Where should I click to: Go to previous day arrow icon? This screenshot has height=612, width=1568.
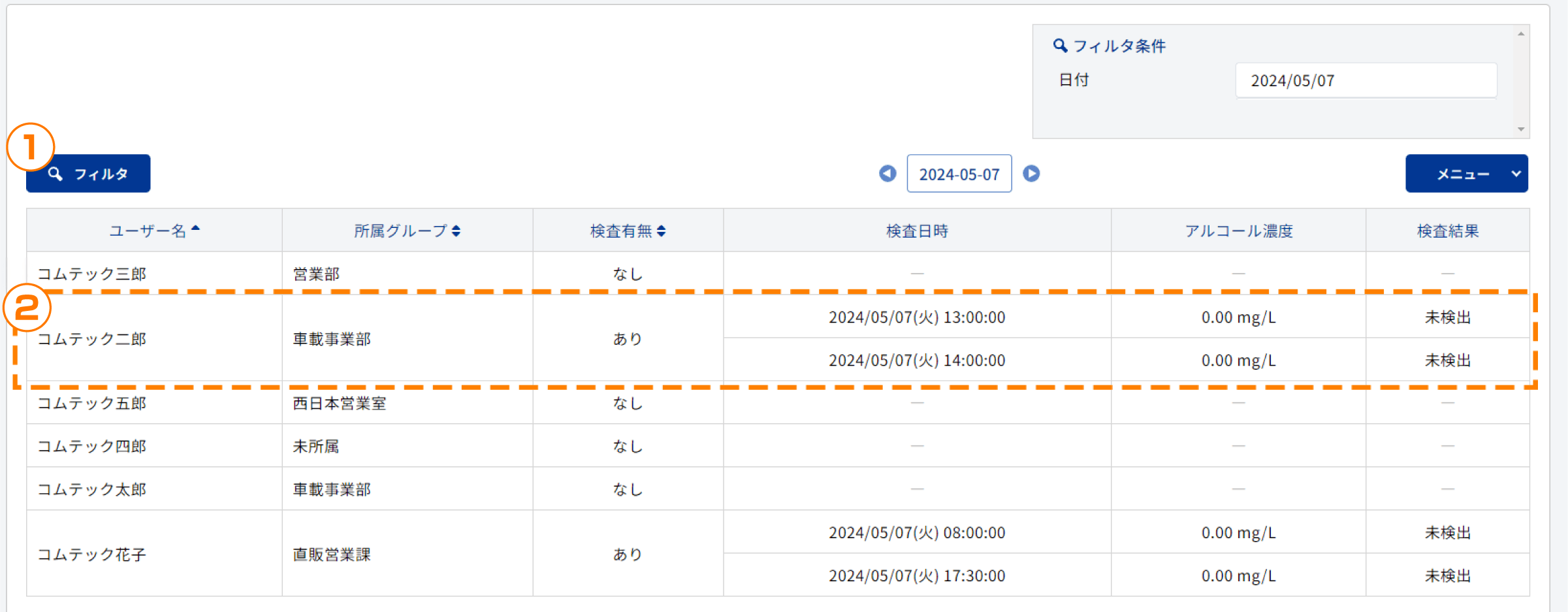888,174
